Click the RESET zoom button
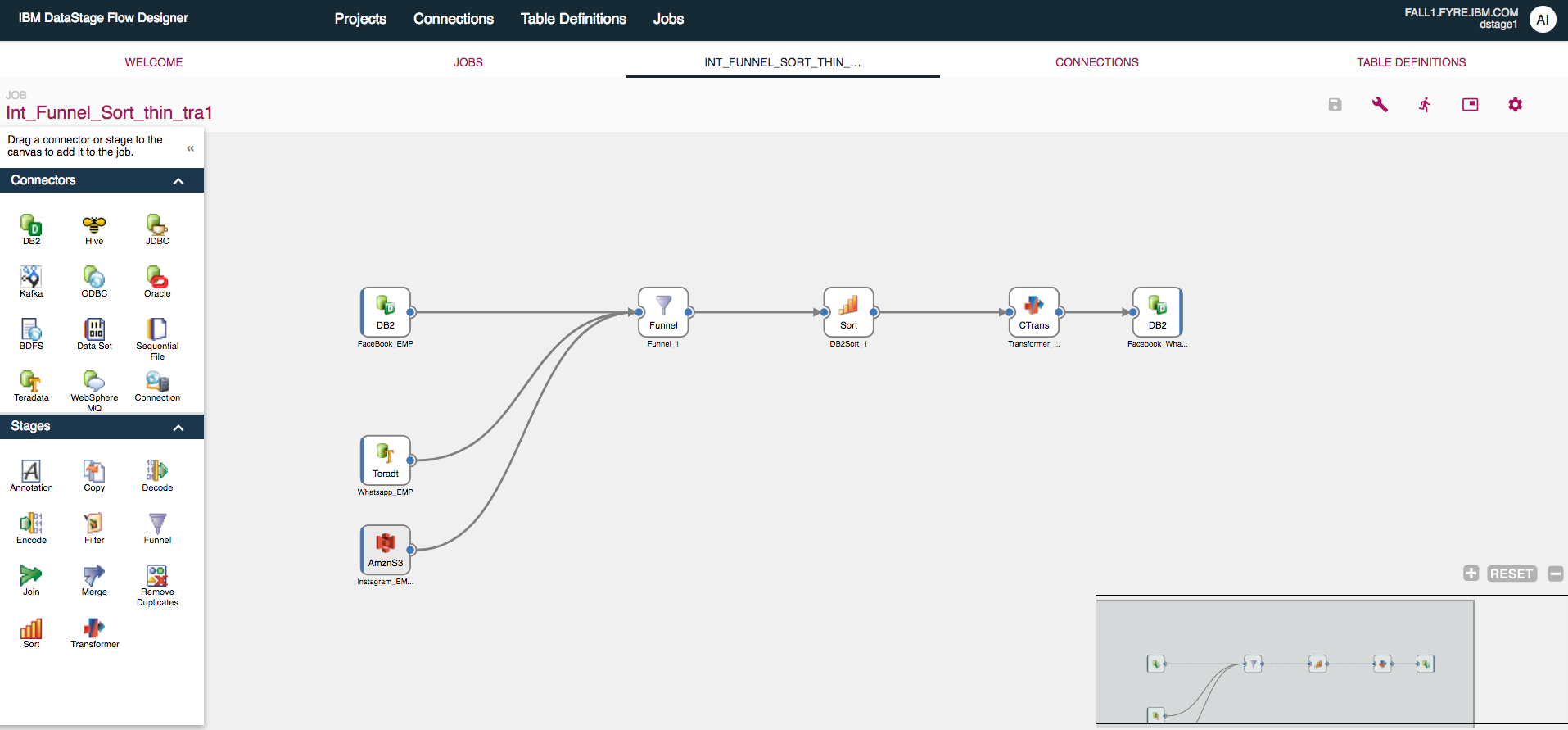 pos(1512,574)
